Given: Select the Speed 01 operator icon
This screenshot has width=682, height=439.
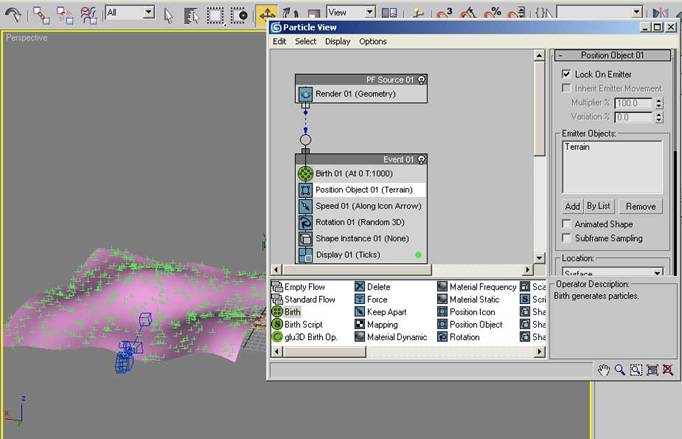Looking at the screenshot, I should click(307, 206).
